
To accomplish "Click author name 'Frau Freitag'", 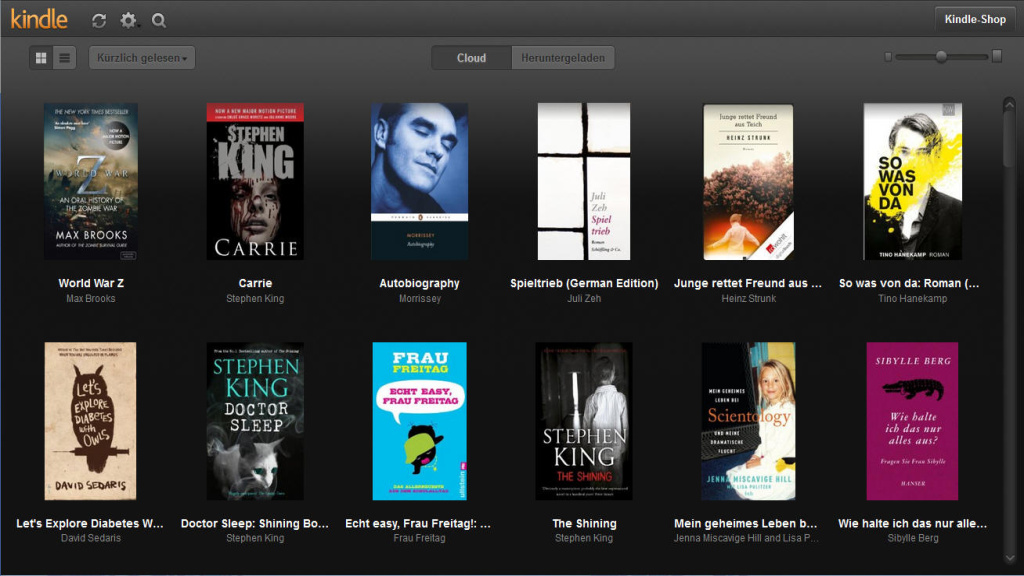I will (x=419, y=538).
